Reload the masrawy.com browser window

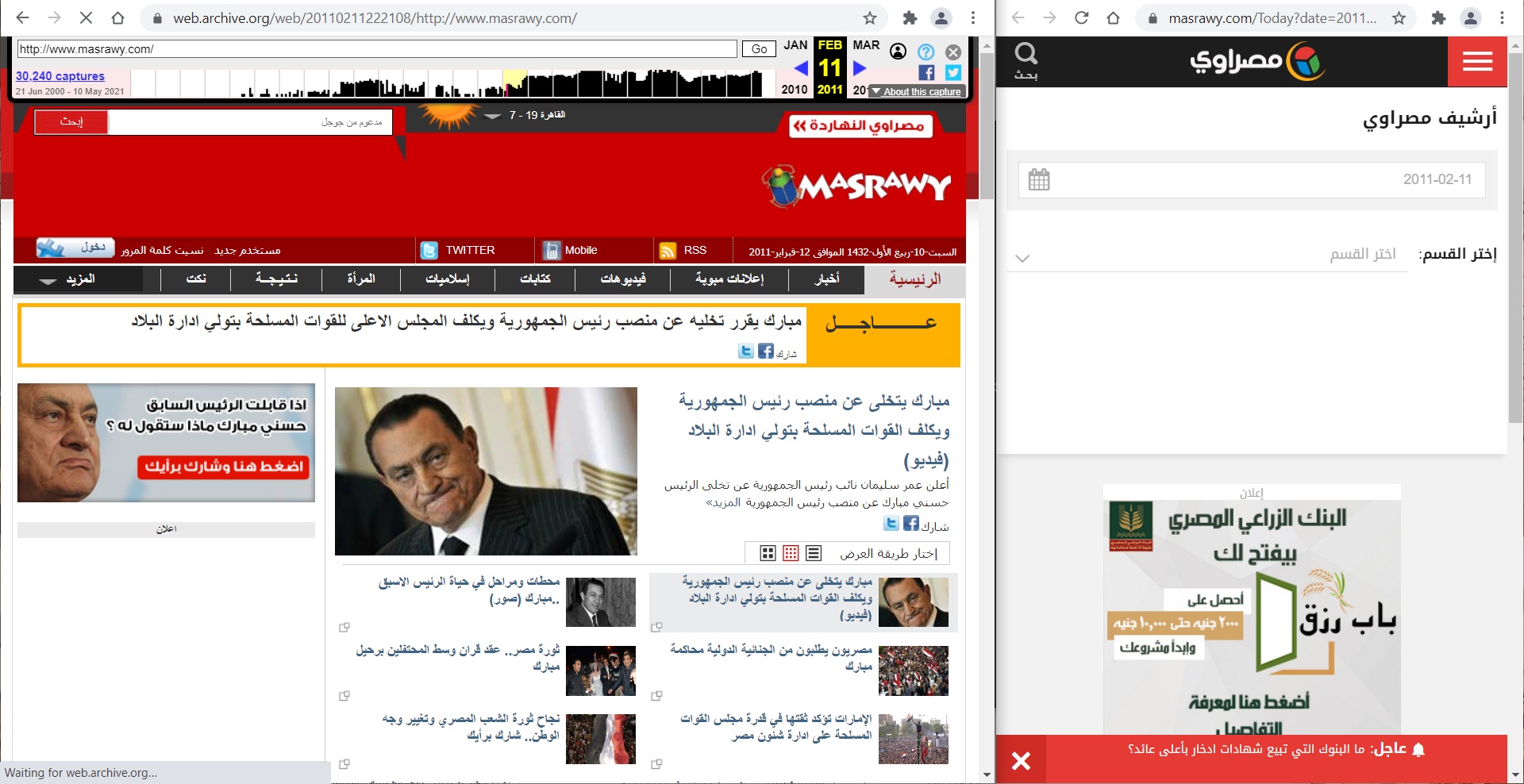1081,17
